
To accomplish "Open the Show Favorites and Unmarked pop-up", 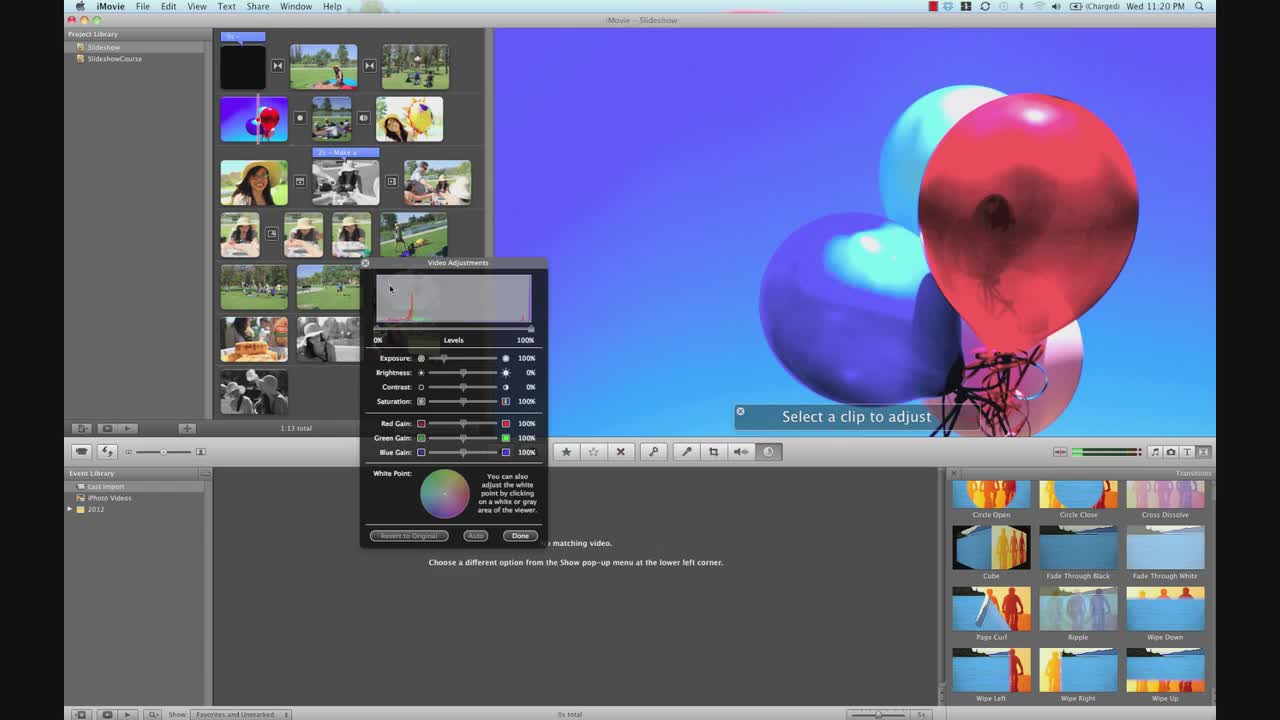I will [x=242, y=714].
